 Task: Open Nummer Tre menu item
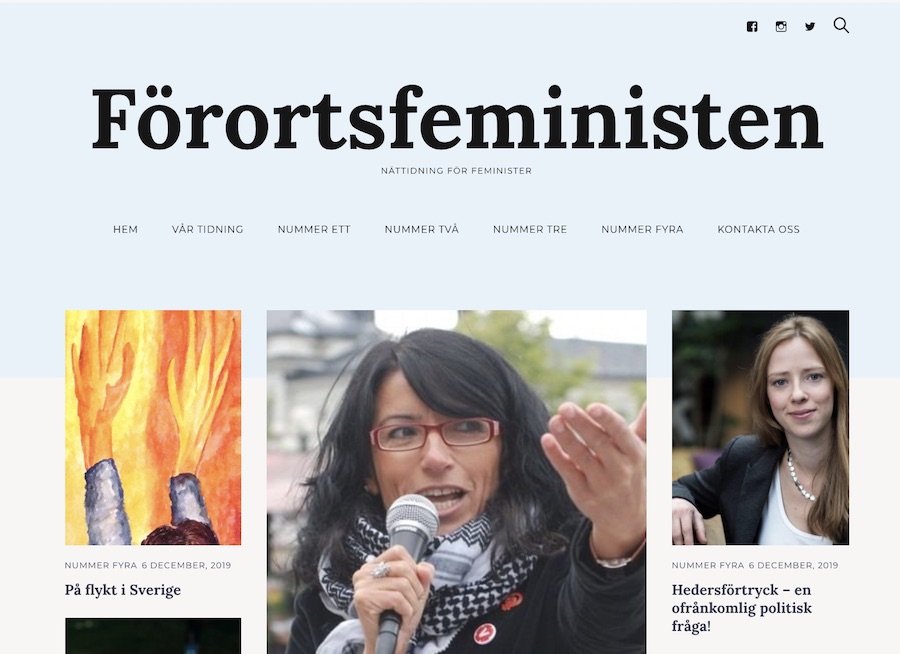coord(530,229)
